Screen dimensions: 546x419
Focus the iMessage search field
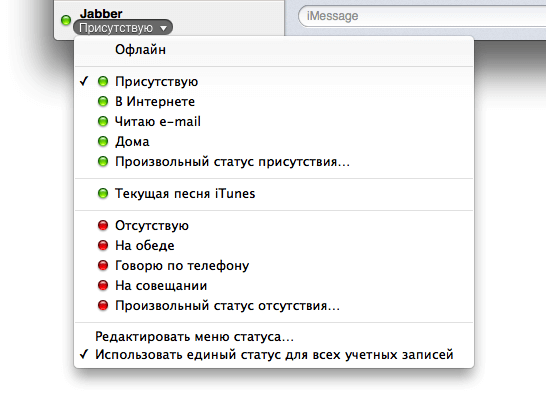[422, 16]
